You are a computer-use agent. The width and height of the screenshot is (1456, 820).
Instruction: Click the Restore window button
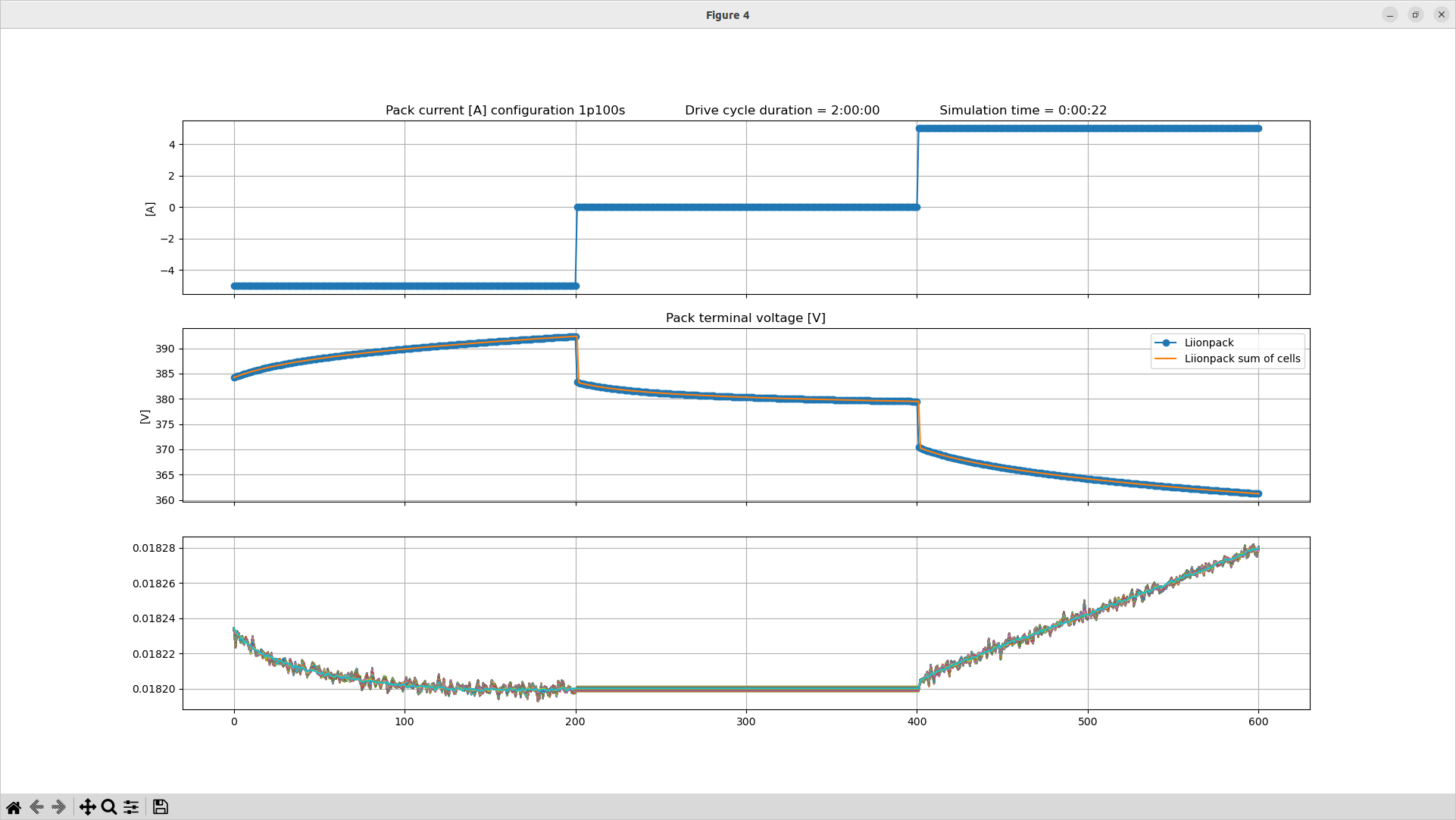click(1415, 14)
